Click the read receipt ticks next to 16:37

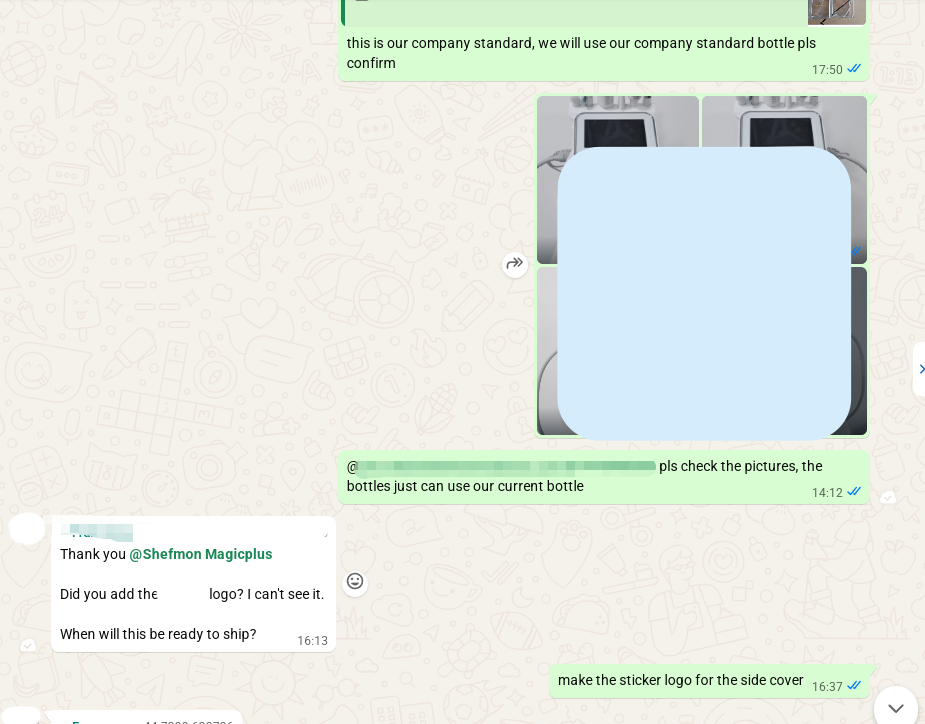pyautogui.click(x=854, y=686)
